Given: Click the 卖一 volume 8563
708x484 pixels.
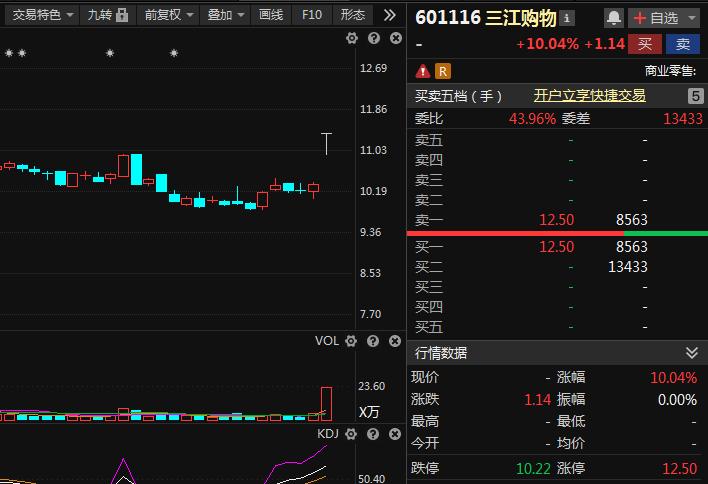Looking at the screenshot, I should pos(632,220).
